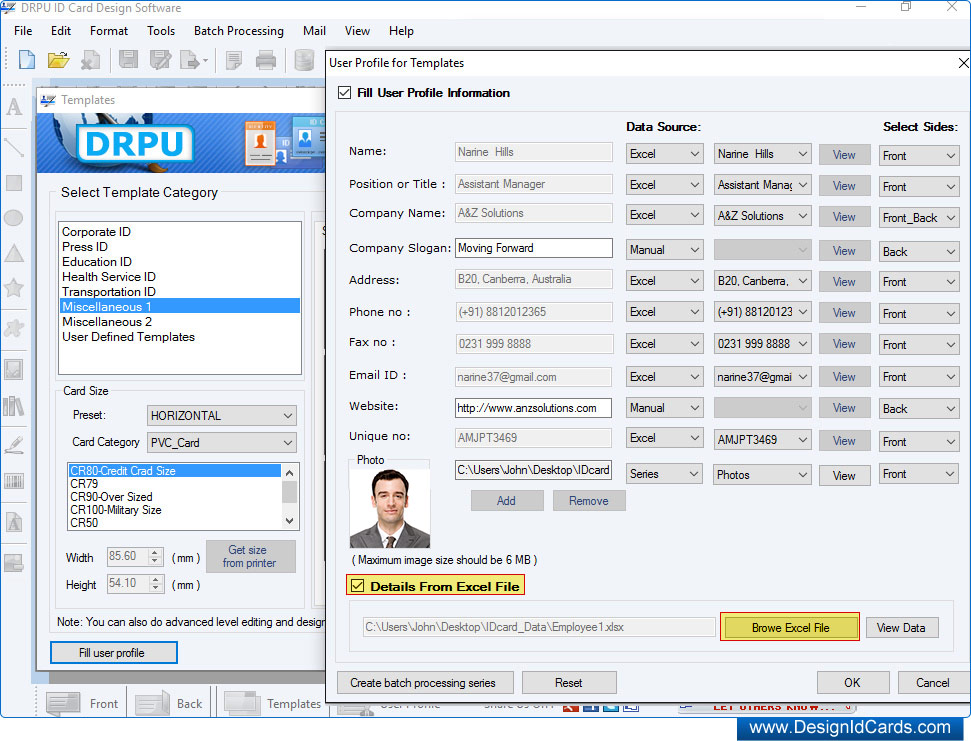The height and width of the screenshot is (741, 971).
Task: Click the Save with pencil toolbar icon
Action: 160,60
